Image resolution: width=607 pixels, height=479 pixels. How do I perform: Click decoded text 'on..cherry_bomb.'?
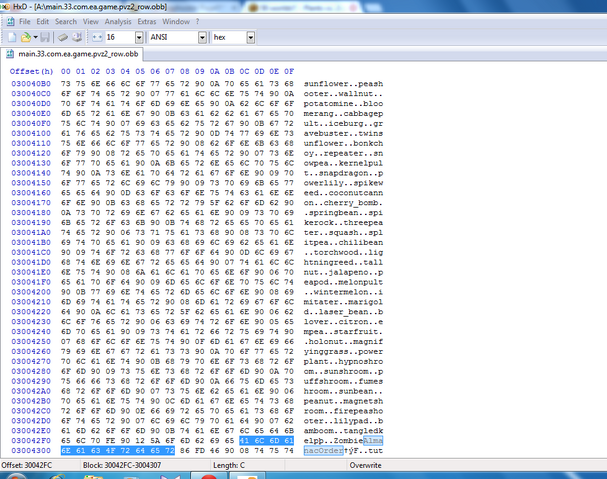343,203
